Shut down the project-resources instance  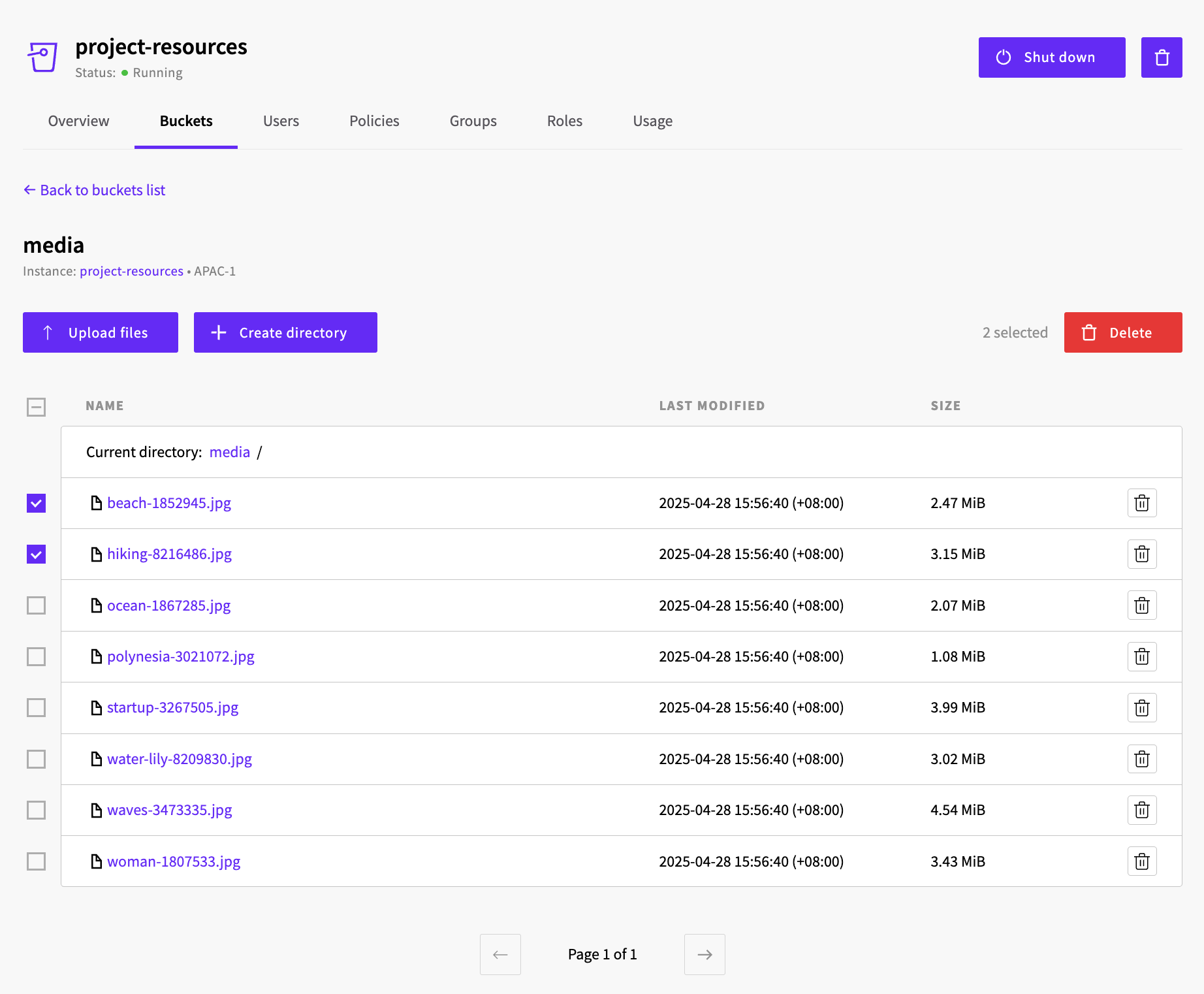click(x=1051, y=57)
